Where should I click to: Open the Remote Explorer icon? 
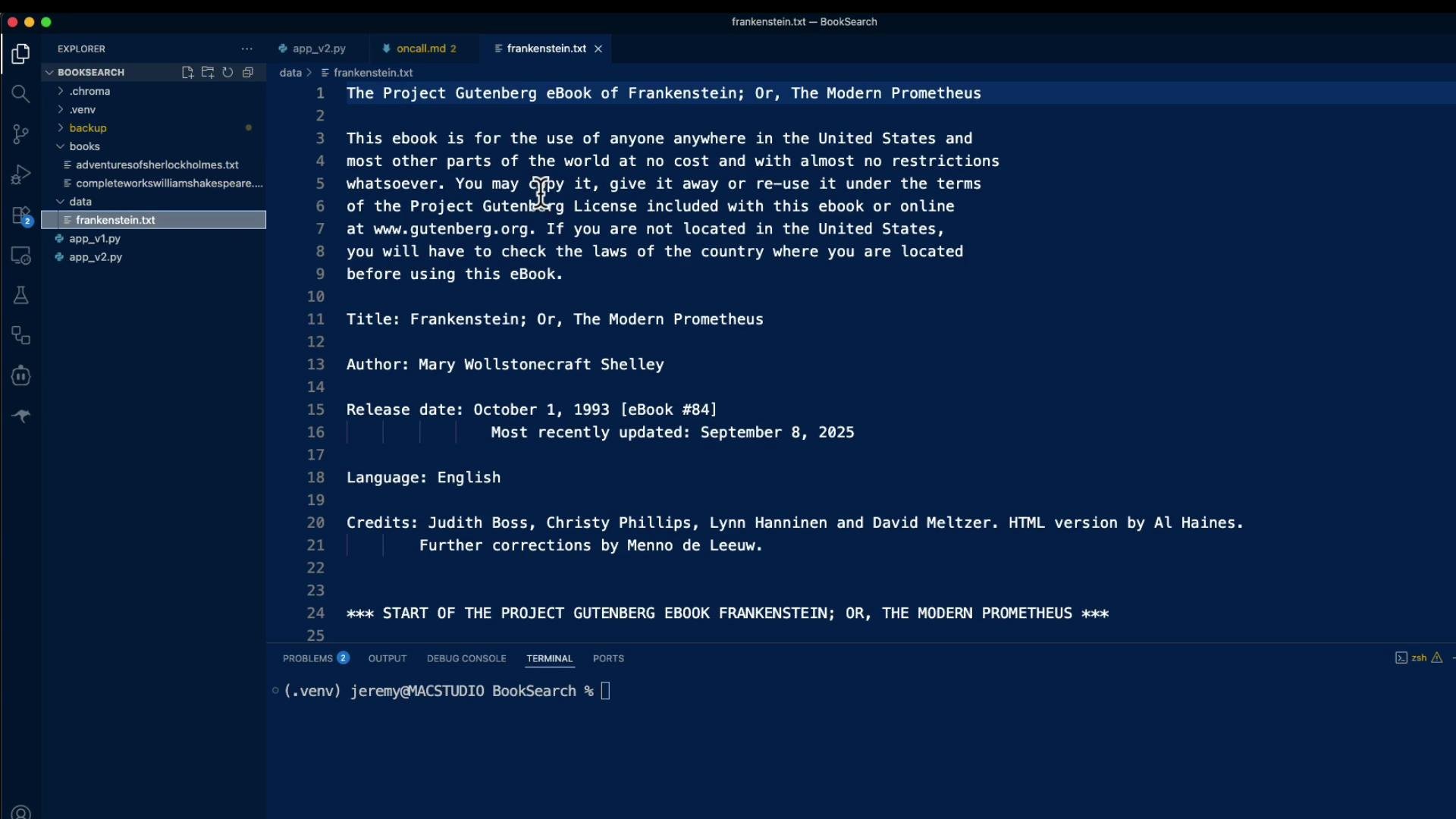pyautogui.click(x=20, y=256)
